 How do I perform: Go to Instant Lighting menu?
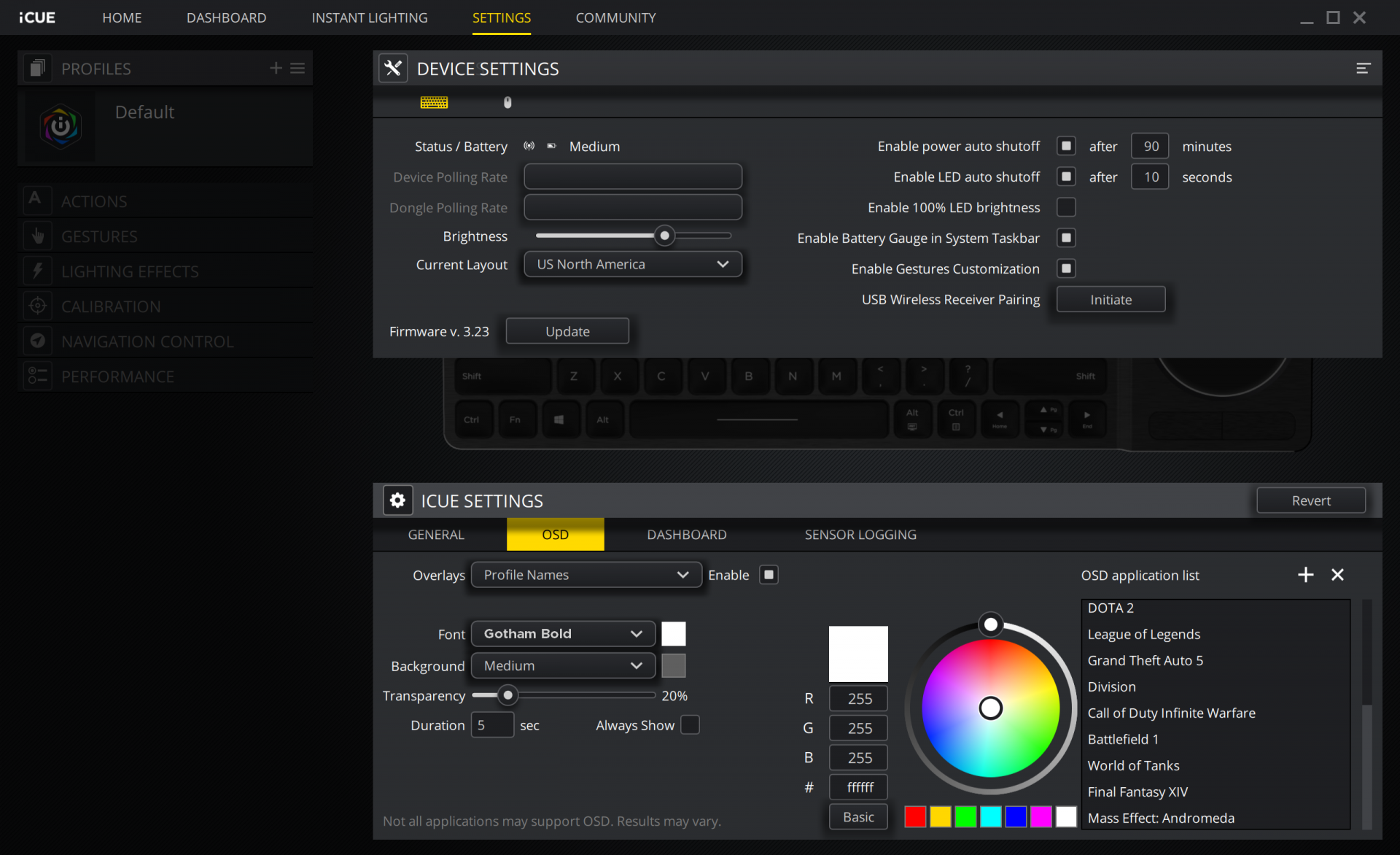(369, 18)
